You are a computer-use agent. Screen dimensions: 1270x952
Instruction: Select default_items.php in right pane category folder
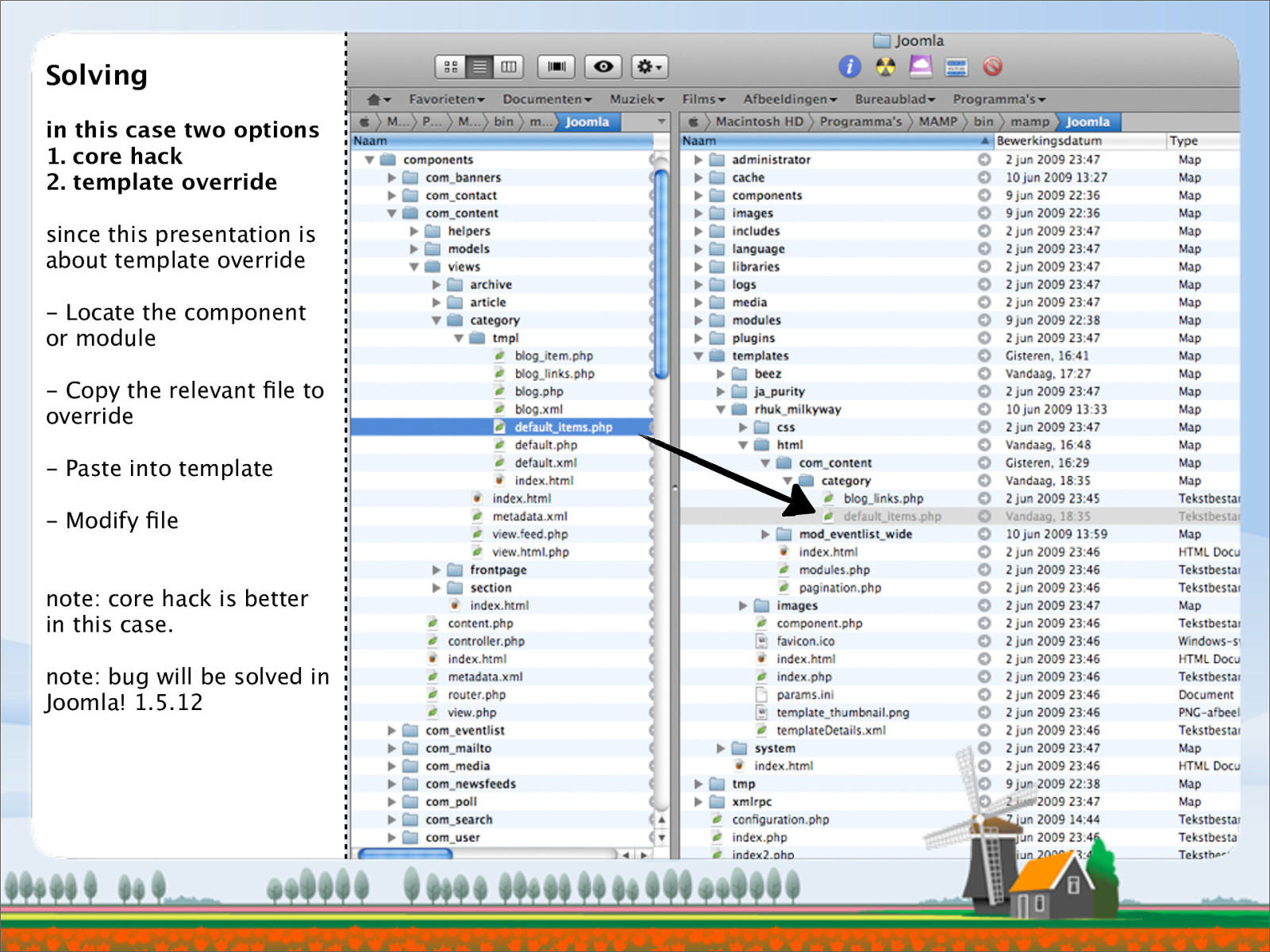(892, 516)
